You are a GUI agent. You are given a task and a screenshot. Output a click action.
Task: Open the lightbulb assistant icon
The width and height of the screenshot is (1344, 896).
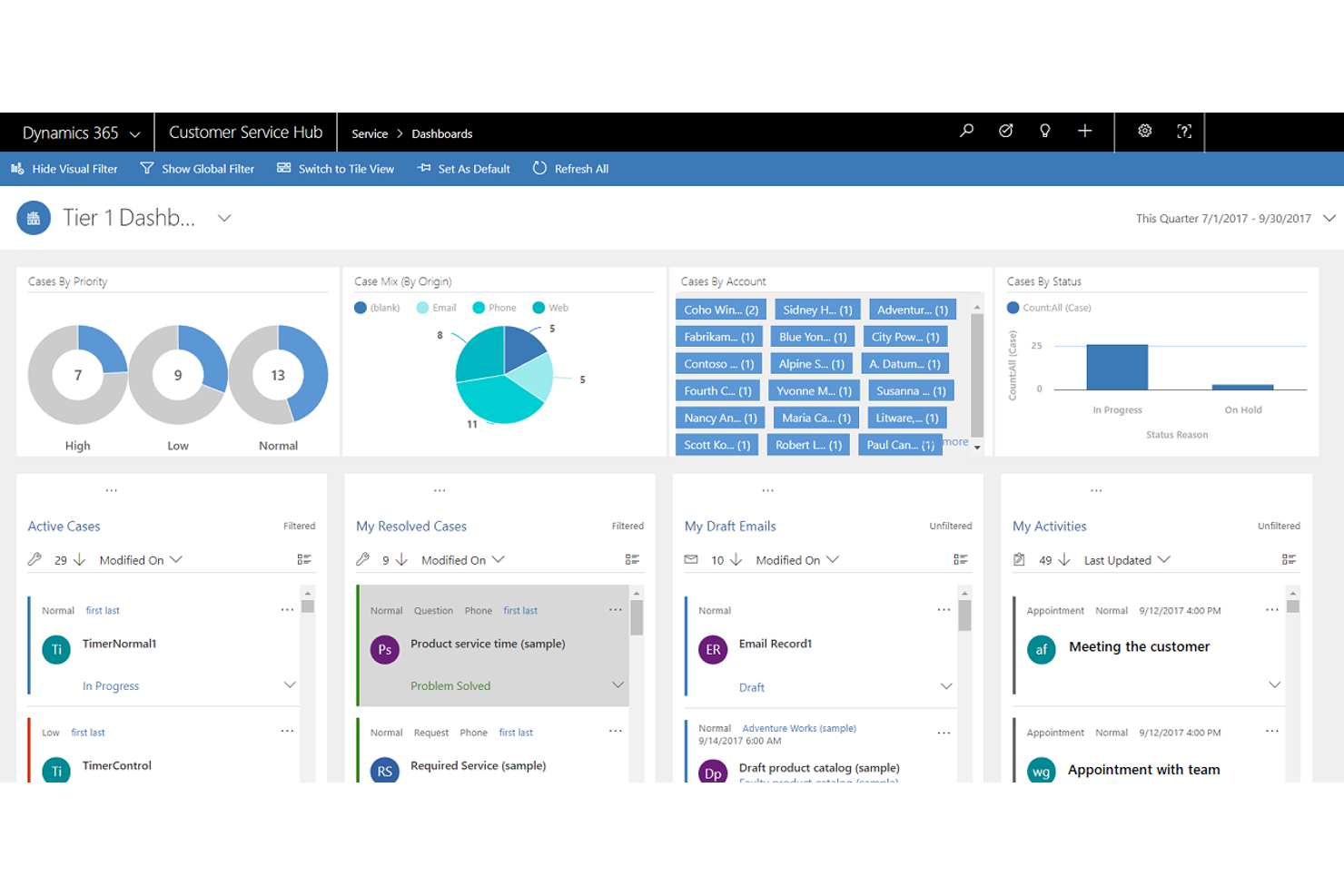(x=1045, y=132)
